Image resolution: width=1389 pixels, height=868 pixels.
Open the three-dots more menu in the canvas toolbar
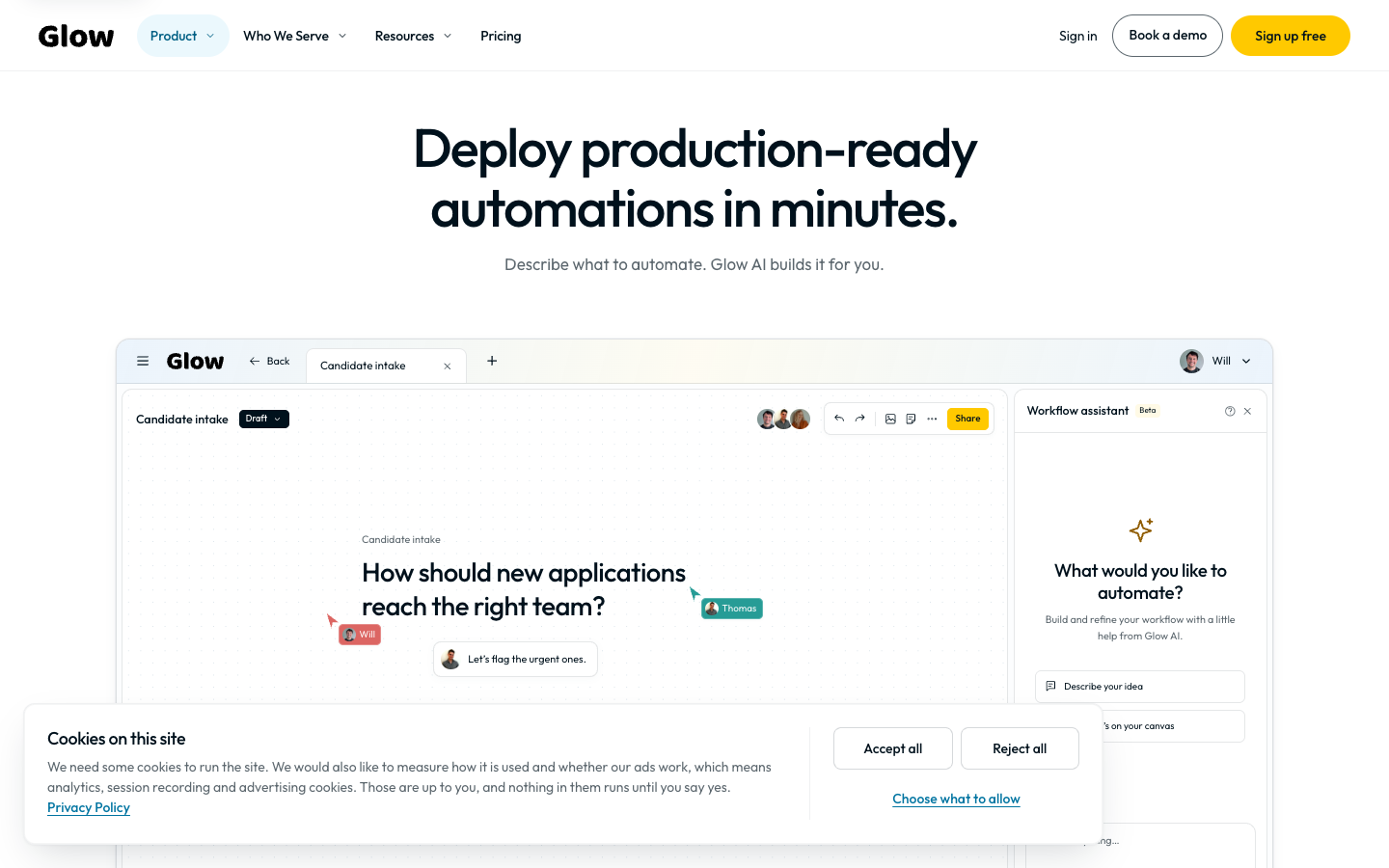coord(932,419)
